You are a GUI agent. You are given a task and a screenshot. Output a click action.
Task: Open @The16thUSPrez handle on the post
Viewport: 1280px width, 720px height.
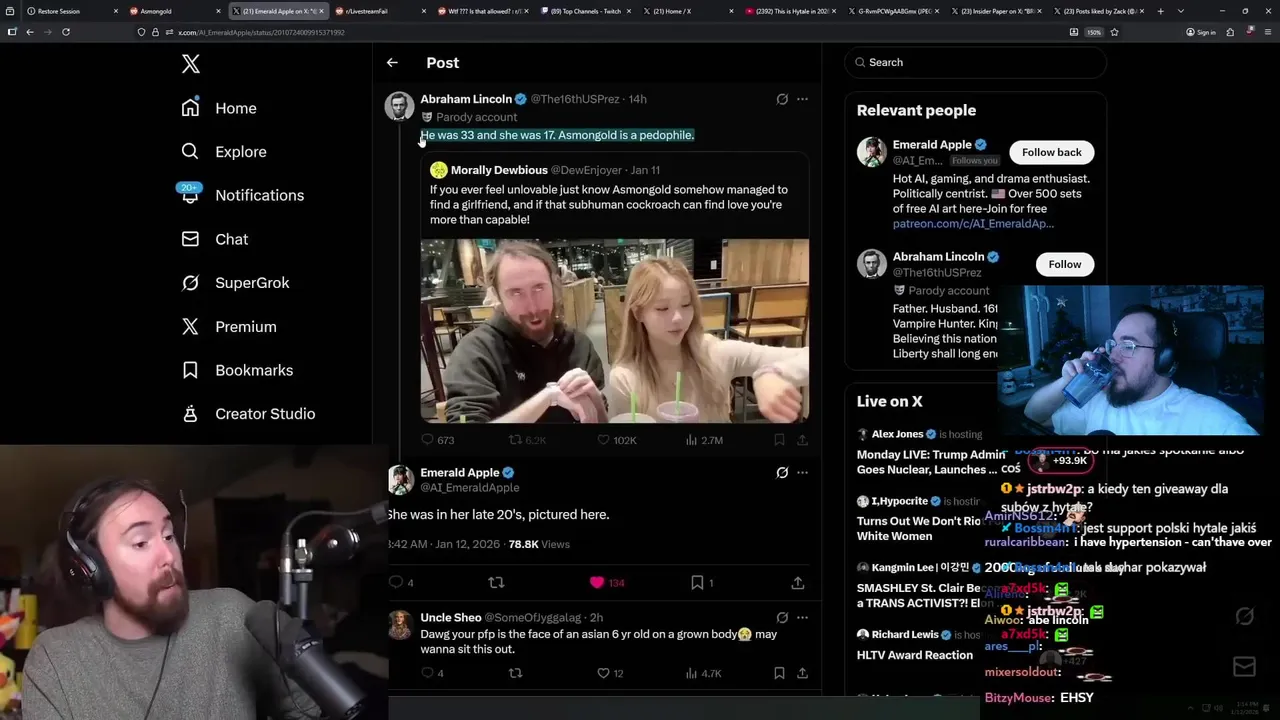click(575, 99)
